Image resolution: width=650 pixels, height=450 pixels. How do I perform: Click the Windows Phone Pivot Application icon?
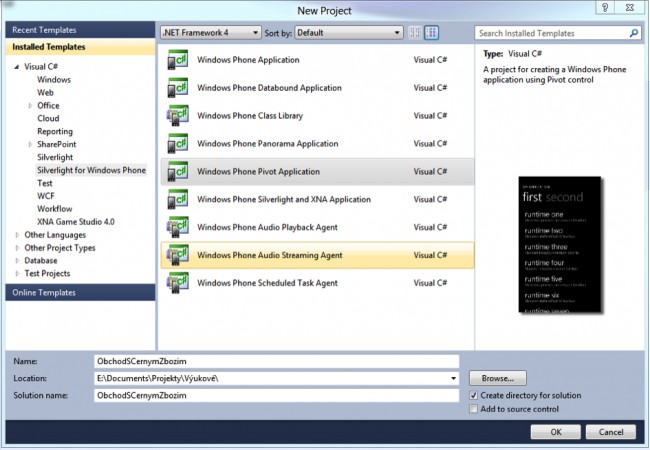tap(178, 172)
